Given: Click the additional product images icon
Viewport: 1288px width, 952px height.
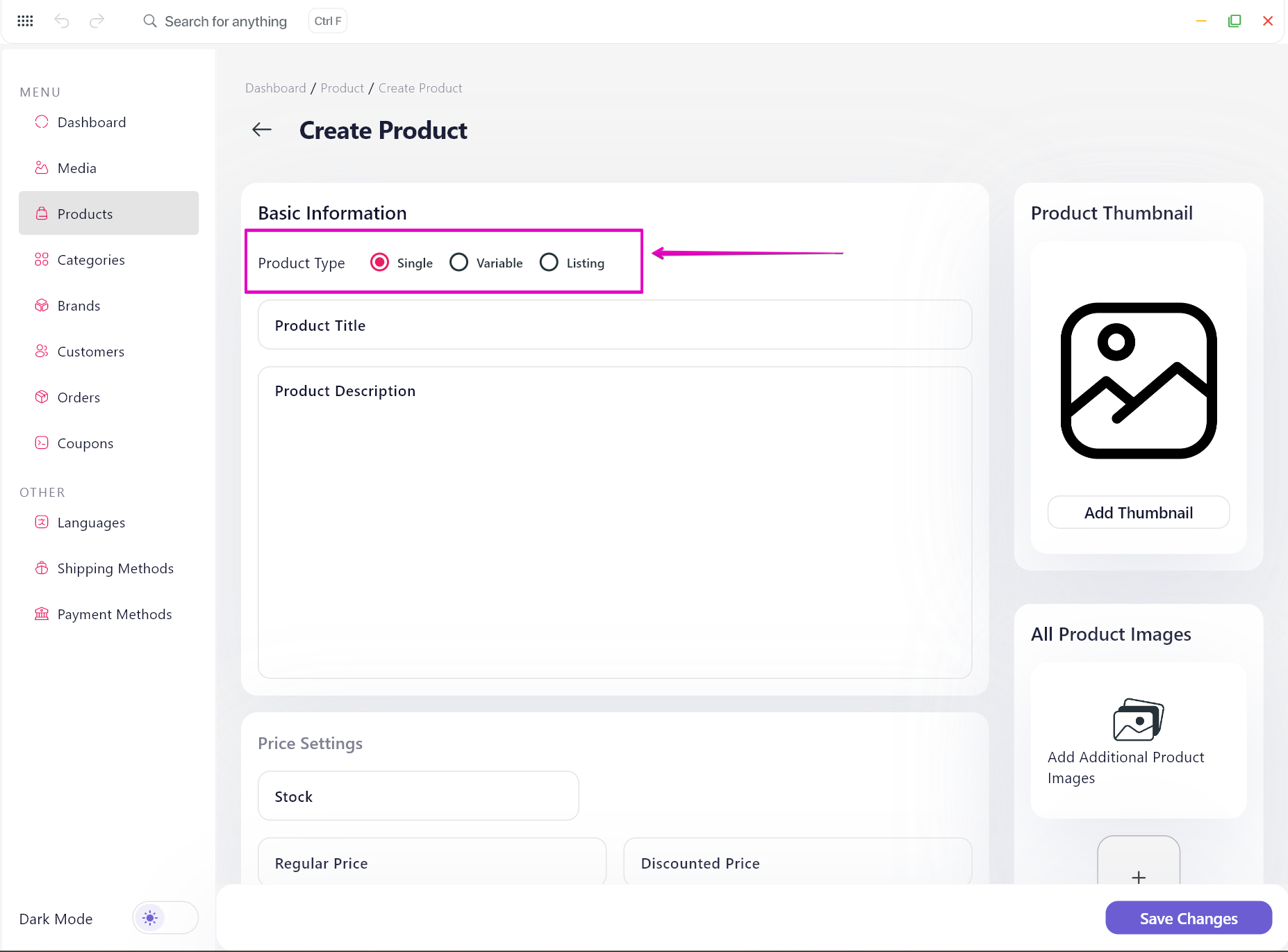Looking at the screenshot, I should [1139, 719].
